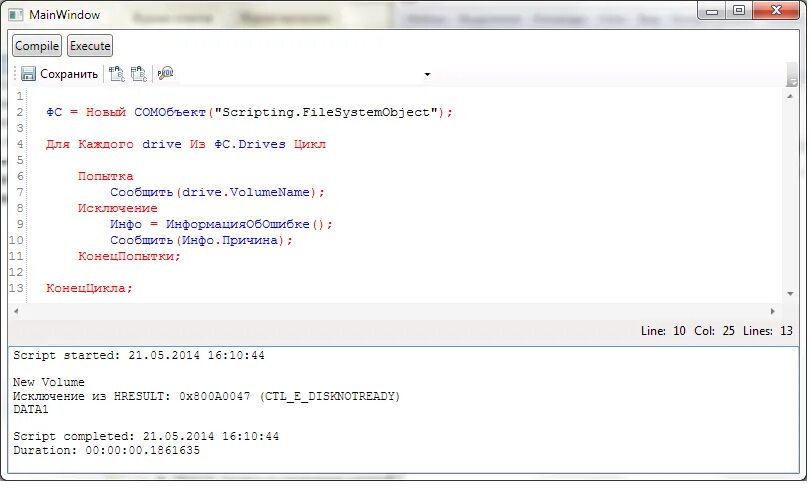The width and height of the screenshot is (811, 488).
Task: Click the 'Line: 10' status indicator
Action: tap(663, 331)
